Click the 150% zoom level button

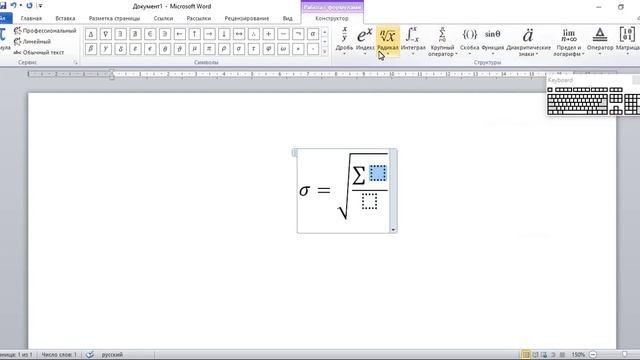pos(578,355)
